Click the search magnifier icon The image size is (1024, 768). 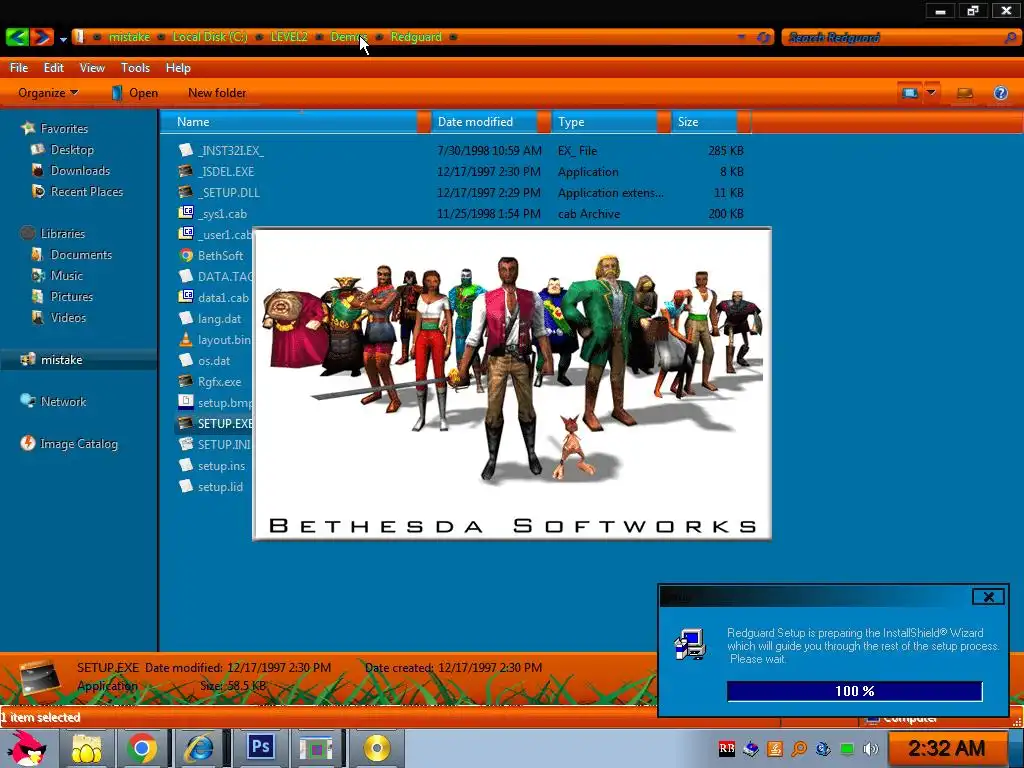(1010, 37)
